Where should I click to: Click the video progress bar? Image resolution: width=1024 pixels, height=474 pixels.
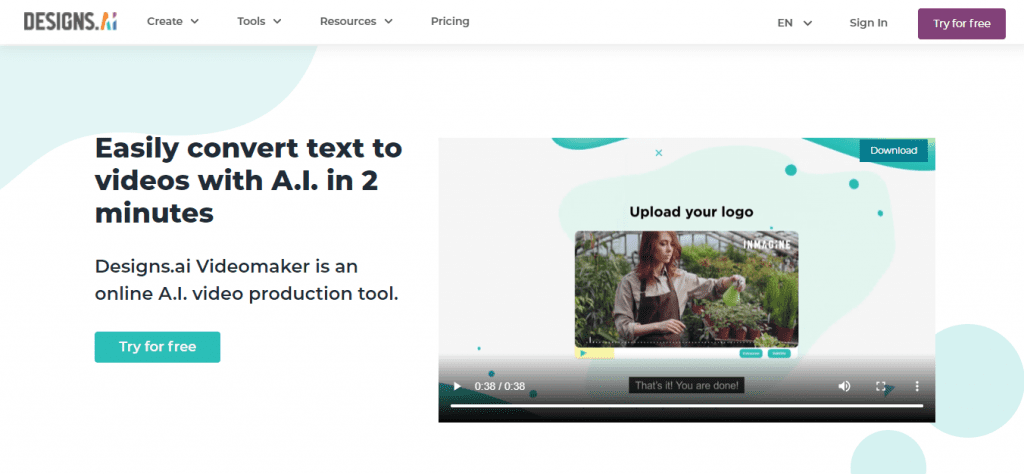pyautogui.click(x=686, y=405)
